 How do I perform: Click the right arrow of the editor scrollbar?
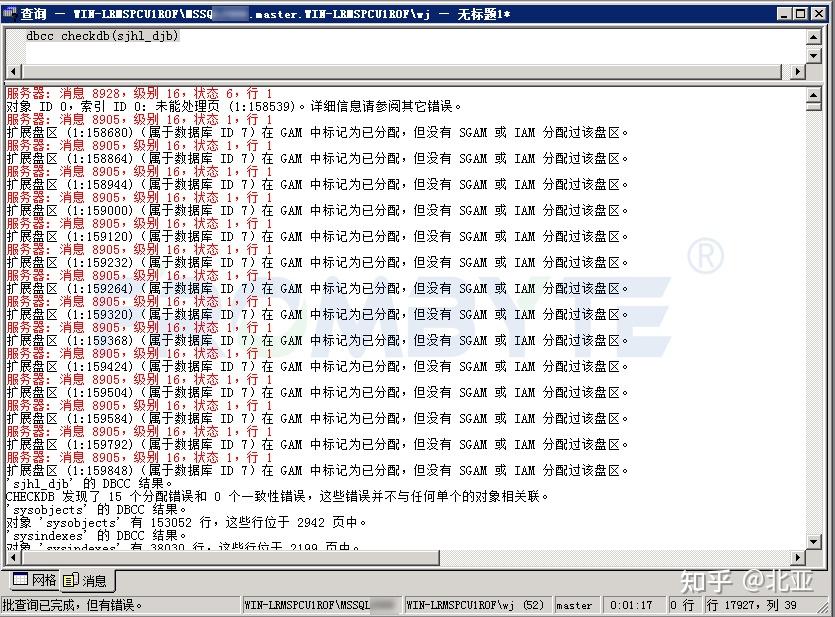(x=799, y=71)
